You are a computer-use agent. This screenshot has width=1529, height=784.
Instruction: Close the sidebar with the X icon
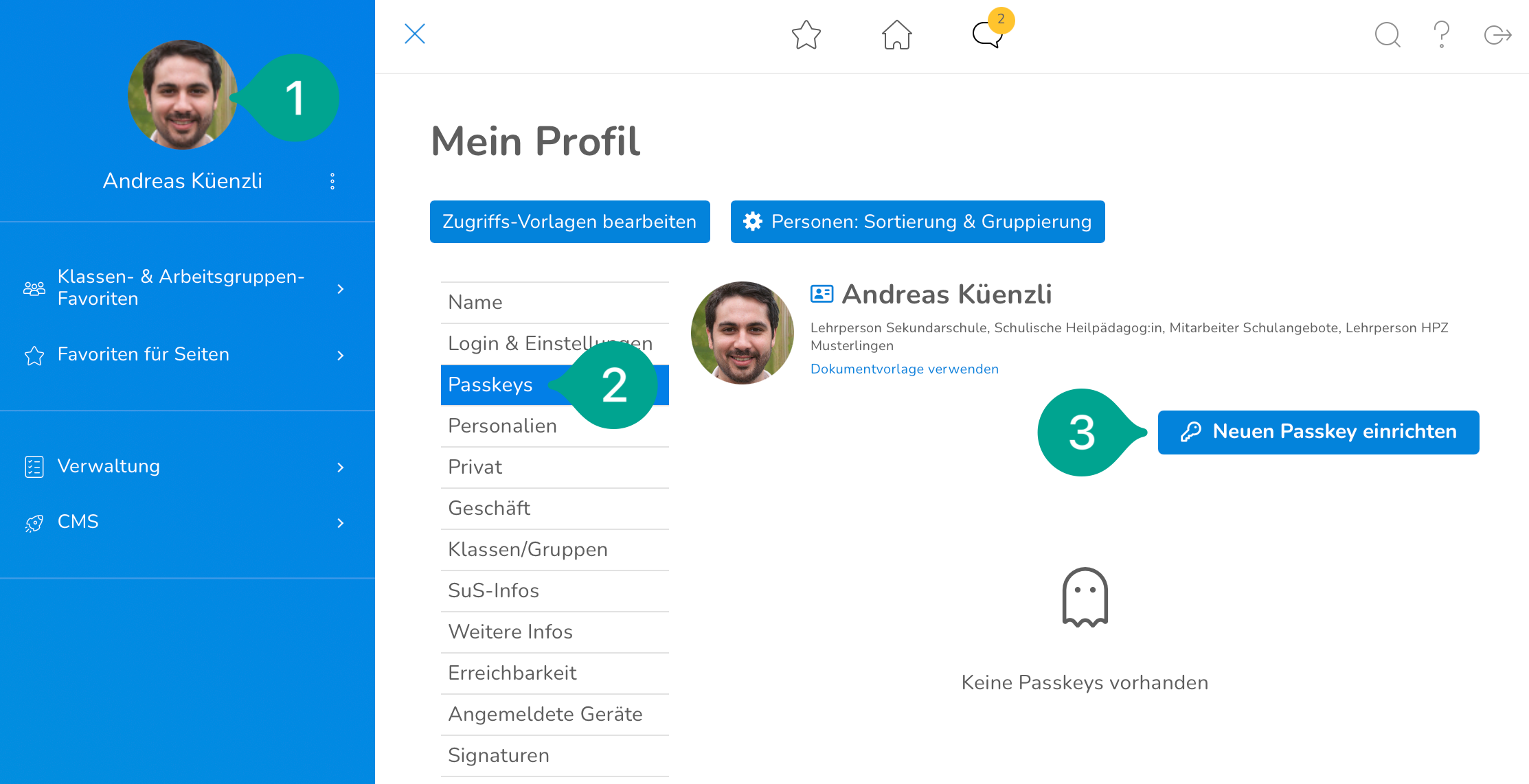click(x=415, y=34)
